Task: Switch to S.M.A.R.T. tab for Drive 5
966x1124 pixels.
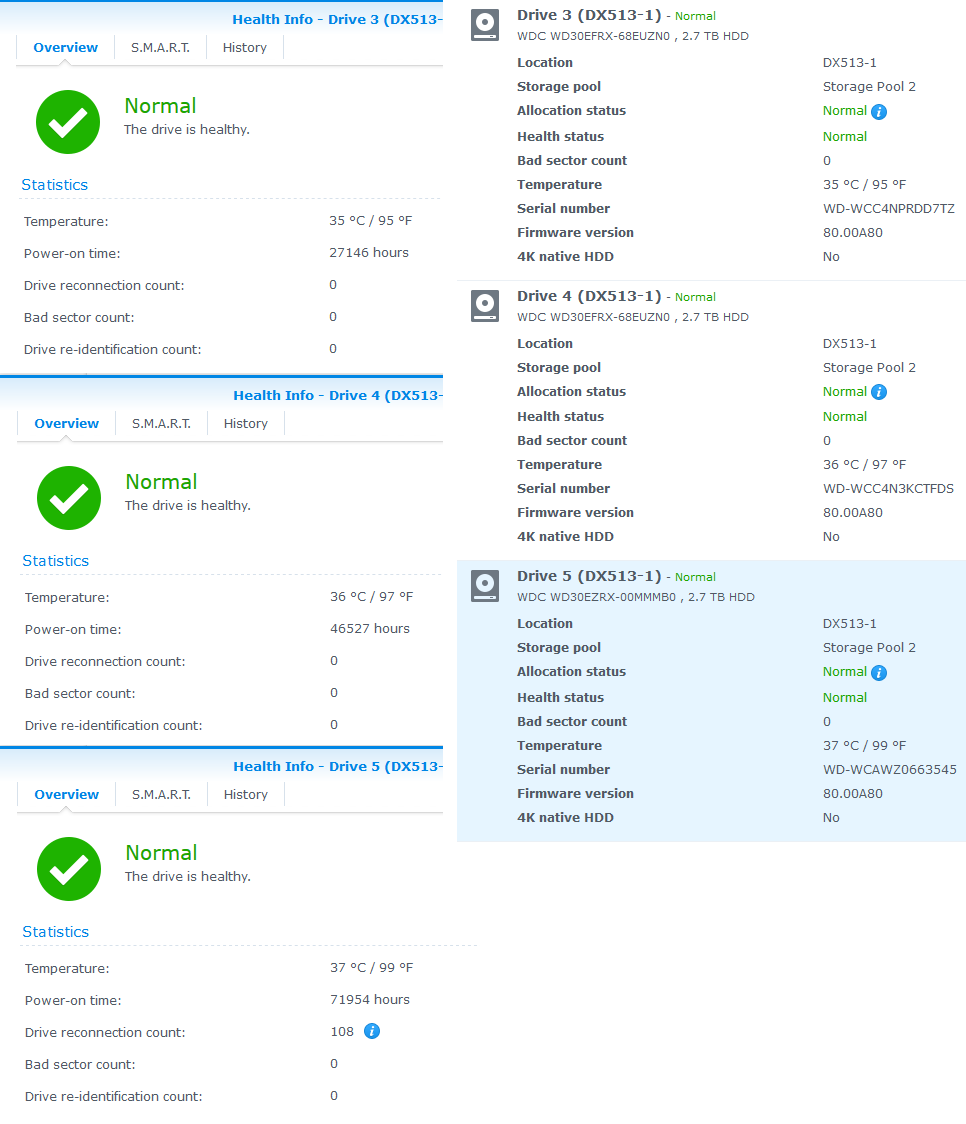Action: [x=161, y=794]
